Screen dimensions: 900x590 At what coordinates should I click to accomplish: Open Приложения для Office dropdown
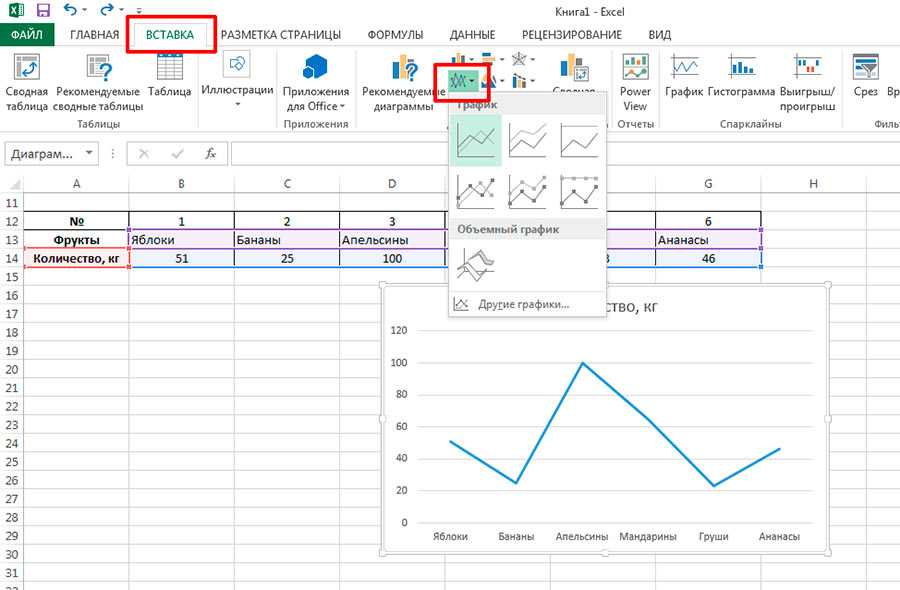click(x=316, y=83)
